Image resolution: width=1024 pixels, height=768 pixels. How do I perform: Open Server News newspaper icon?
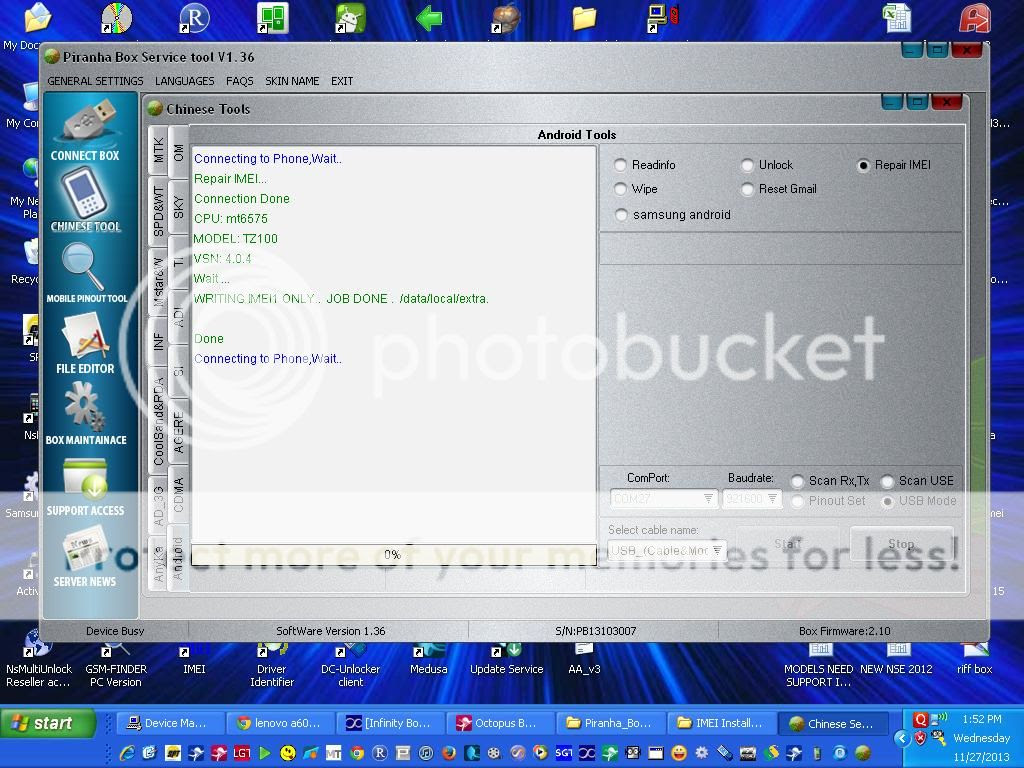point(85,556)
